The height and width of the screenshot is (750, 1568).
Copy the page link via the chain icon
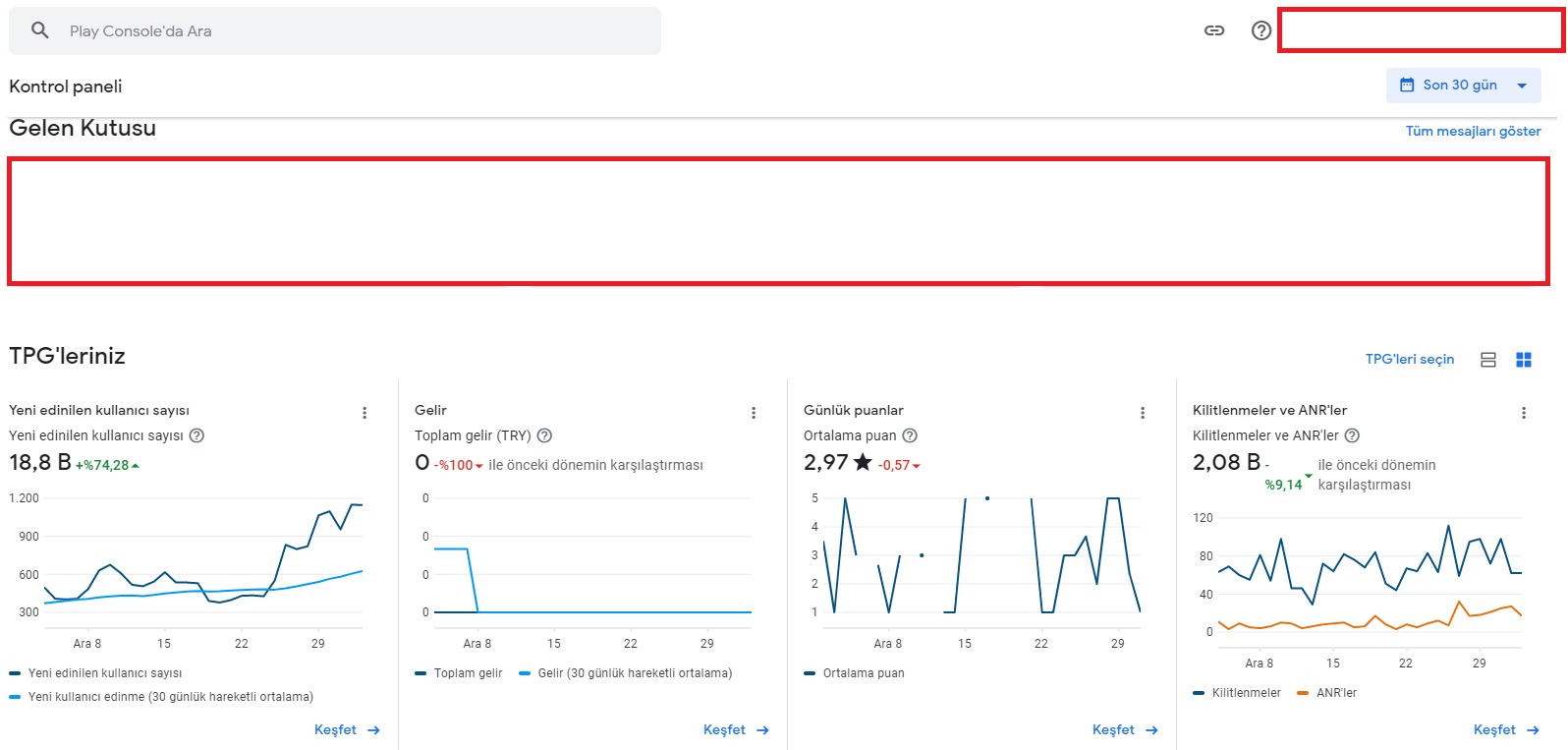pyautogui.click(x=1214, y=30)
